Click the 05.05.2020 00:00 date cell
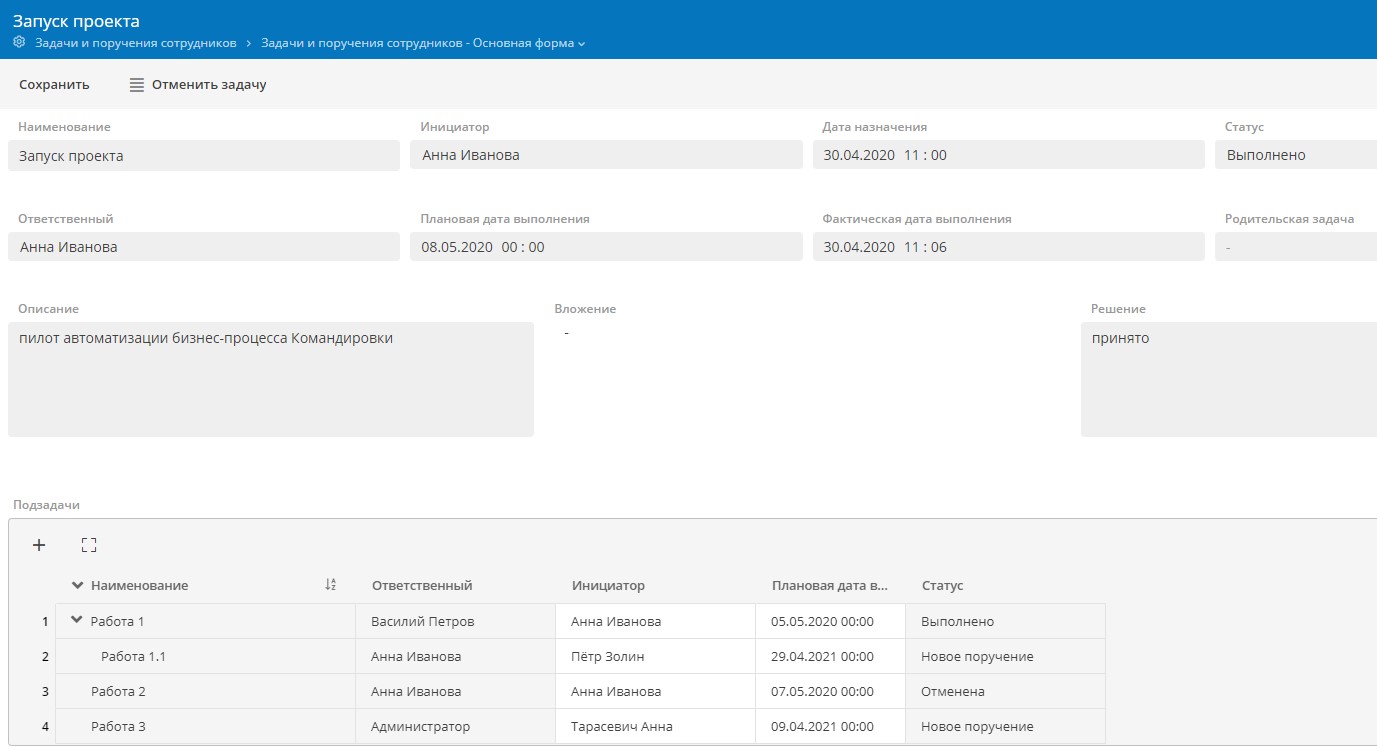Viewport: 1377px width, 756px height. pyautogui.click(x=830, y=621)
